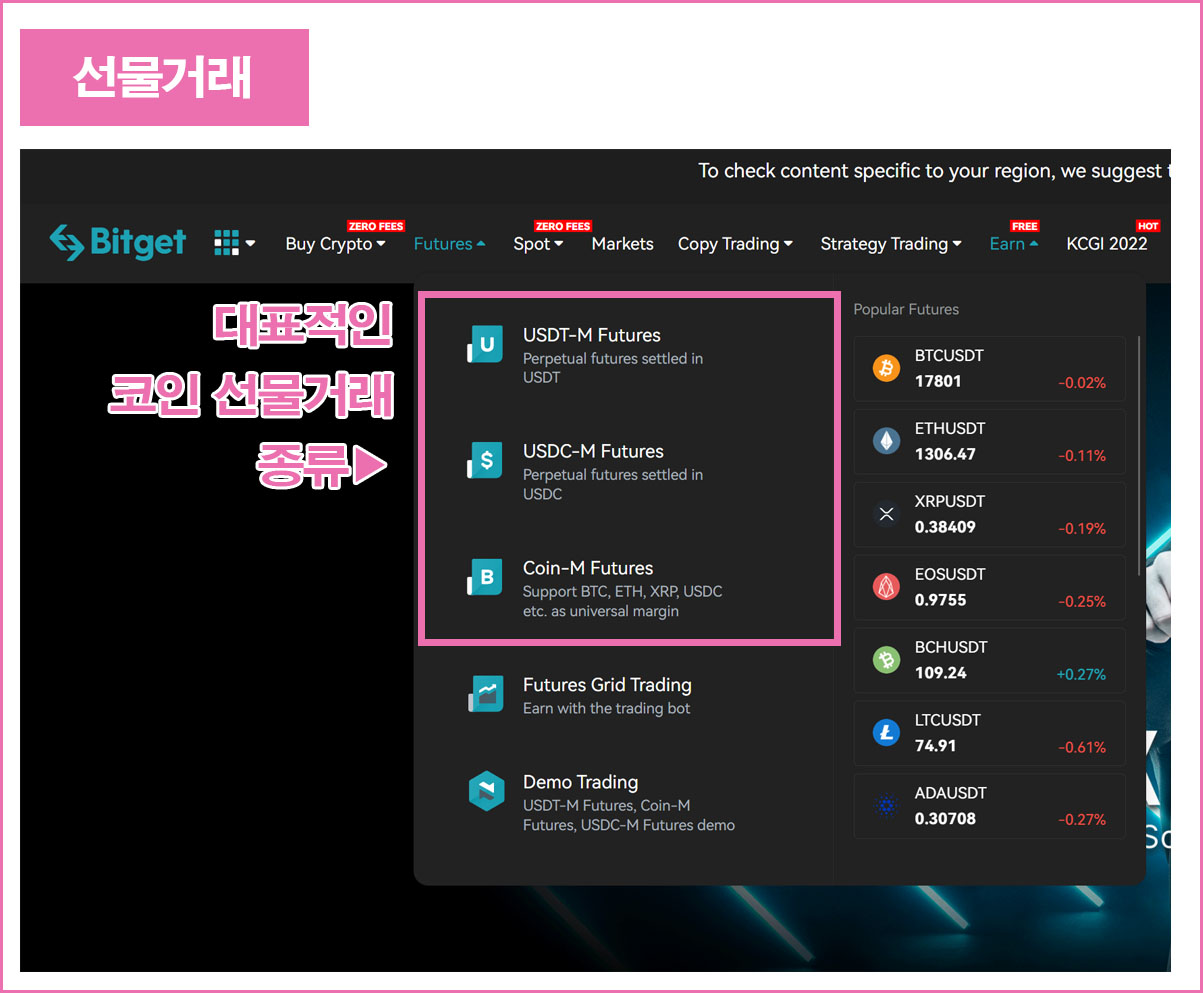1203x993 pixels.
Task: Click the Futures Grid Trading chart icon
Action: pos(485,694)
